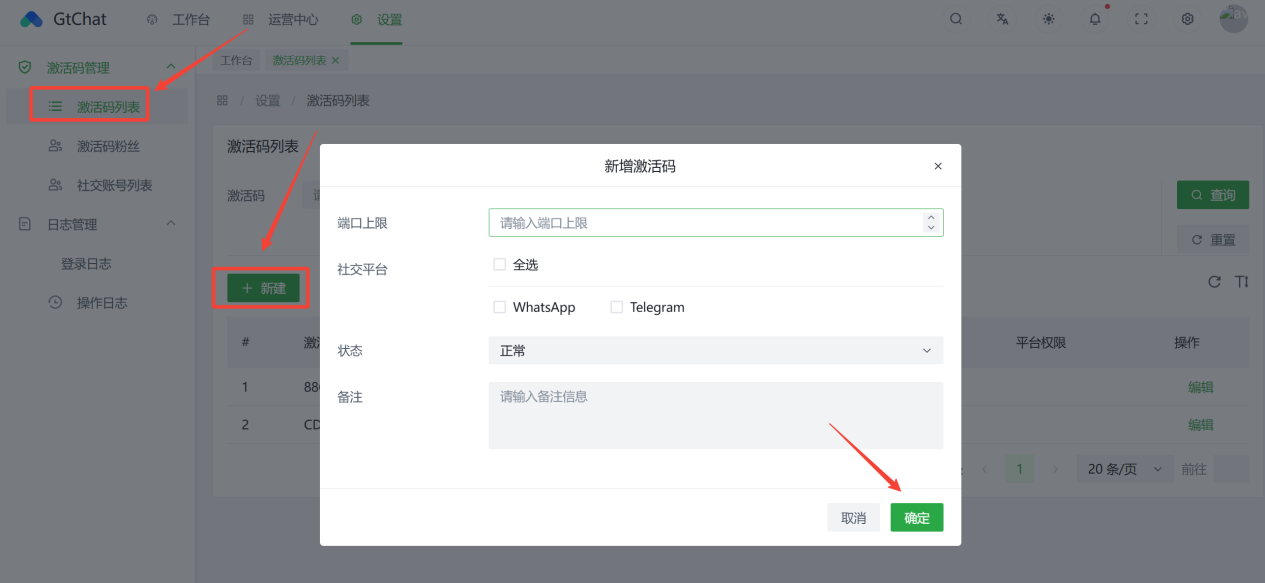Click the green 确定 button
Screen dimensions: 1265x583
[916, 517]
